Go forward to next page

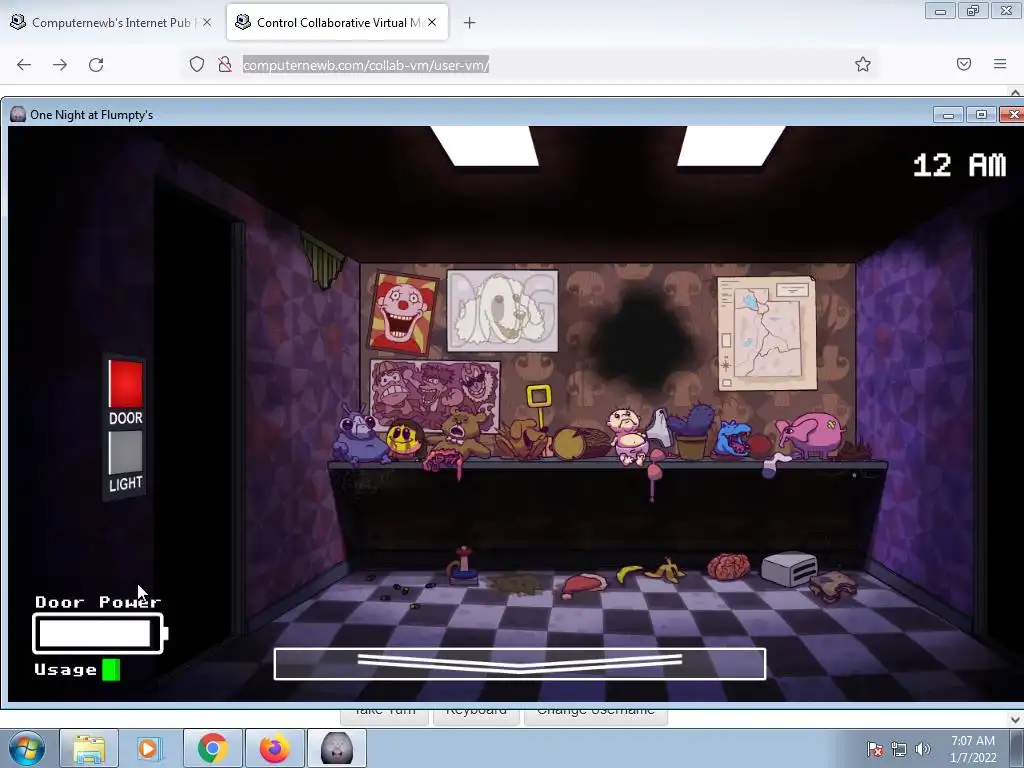[60, 65]
